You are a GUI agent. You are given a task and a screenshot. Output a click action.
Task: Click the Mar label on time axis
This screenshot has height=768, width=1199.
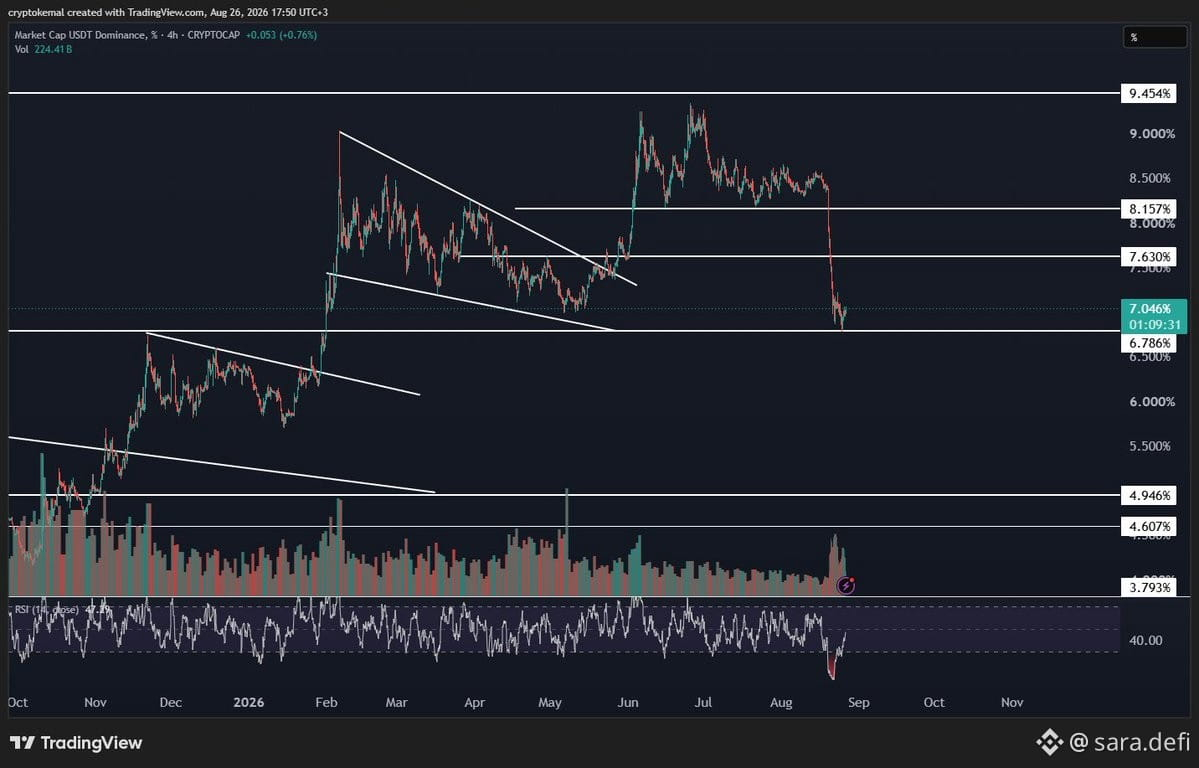pyautogui.click(x=396, y=702)
